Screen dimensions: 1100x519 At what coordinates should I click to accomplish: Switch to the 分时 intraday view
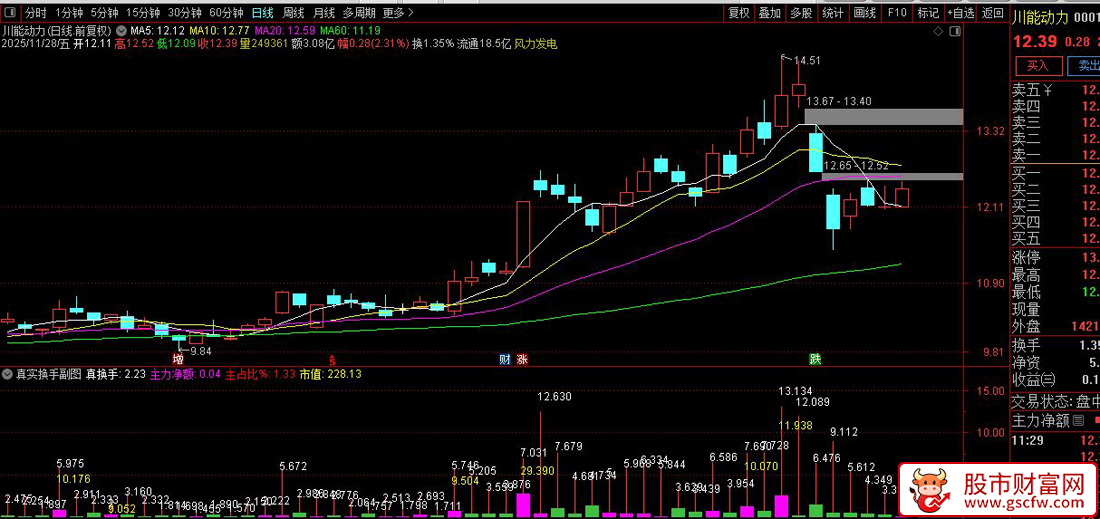(36, 13)
